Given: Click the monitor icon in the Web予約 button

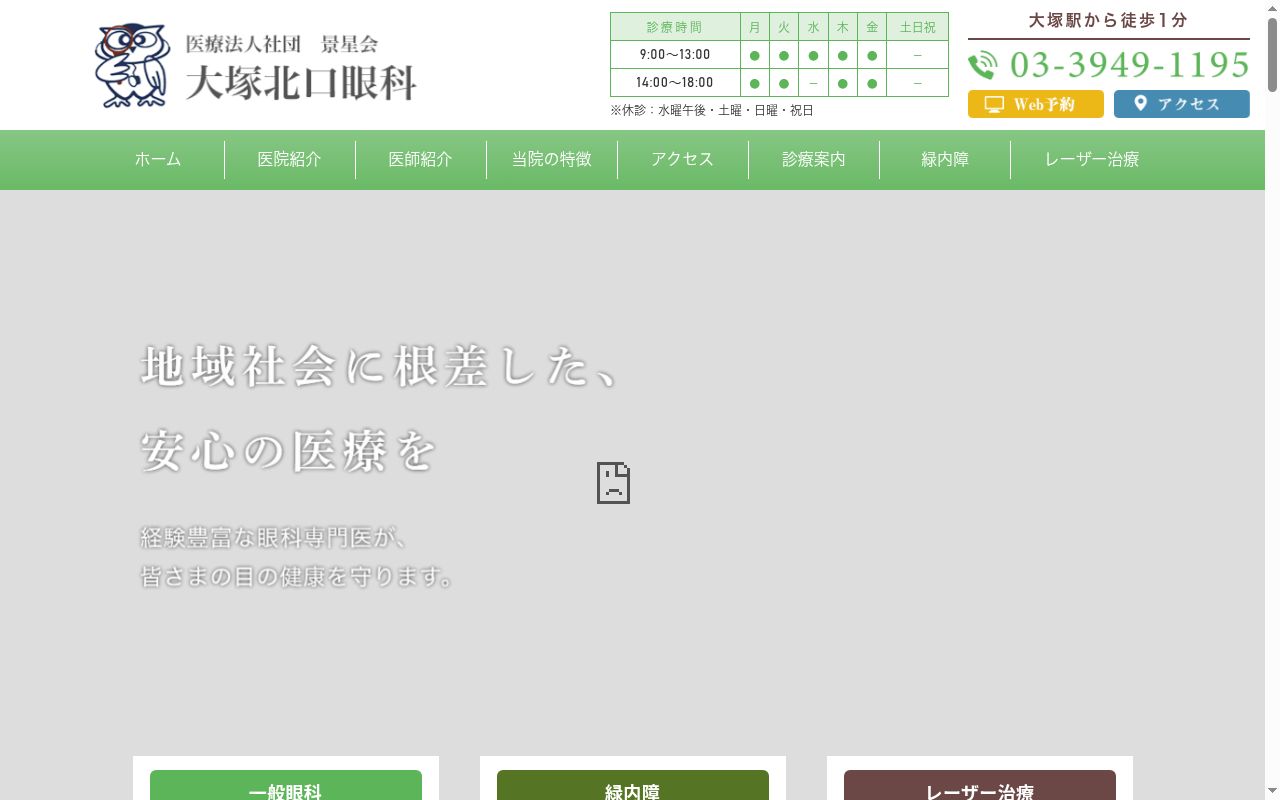Looking at the screenshot, I should coord(994,104).
